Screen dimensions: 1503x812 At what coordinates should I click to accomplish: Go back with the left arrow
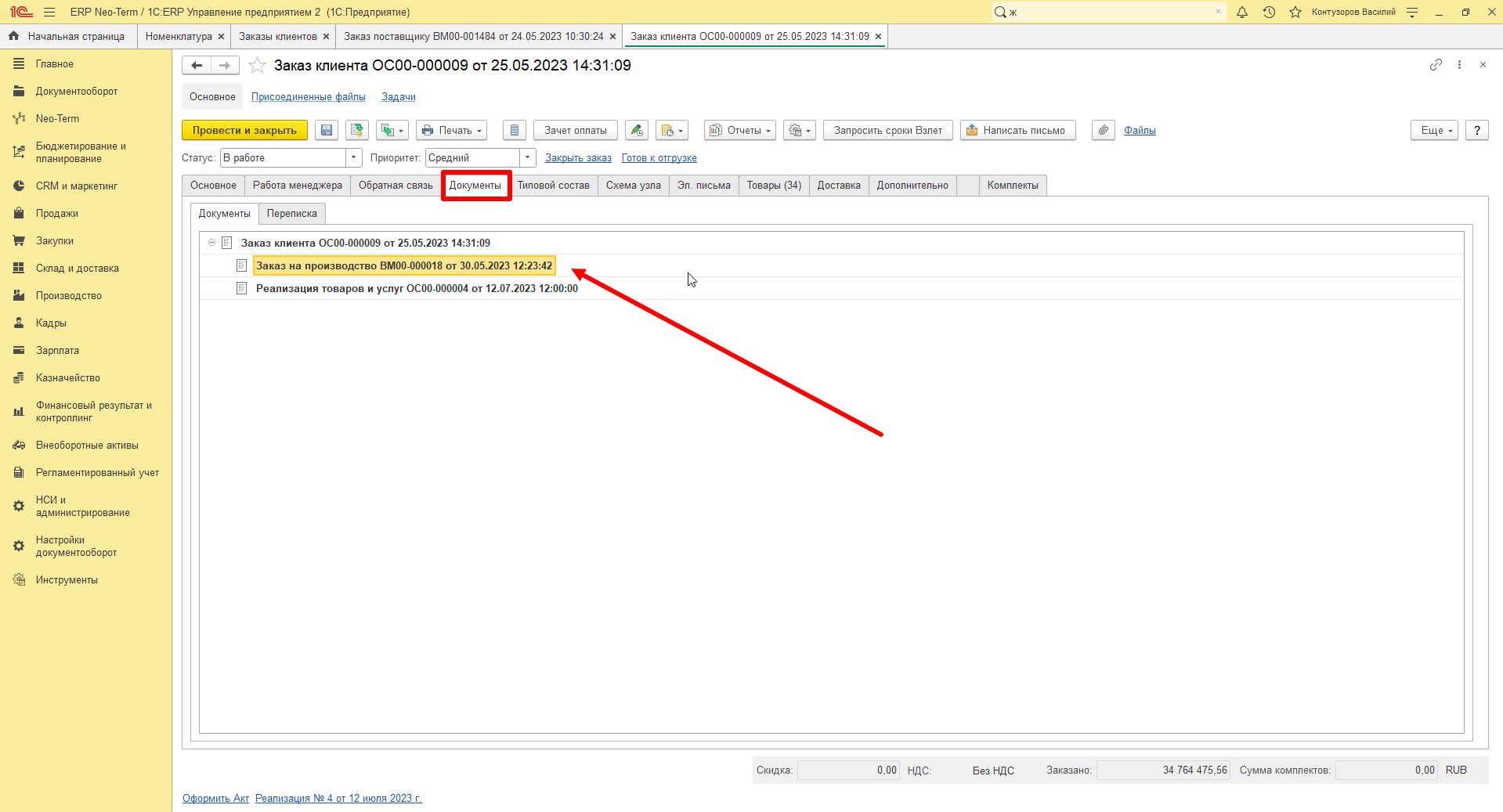coord(197,66)
